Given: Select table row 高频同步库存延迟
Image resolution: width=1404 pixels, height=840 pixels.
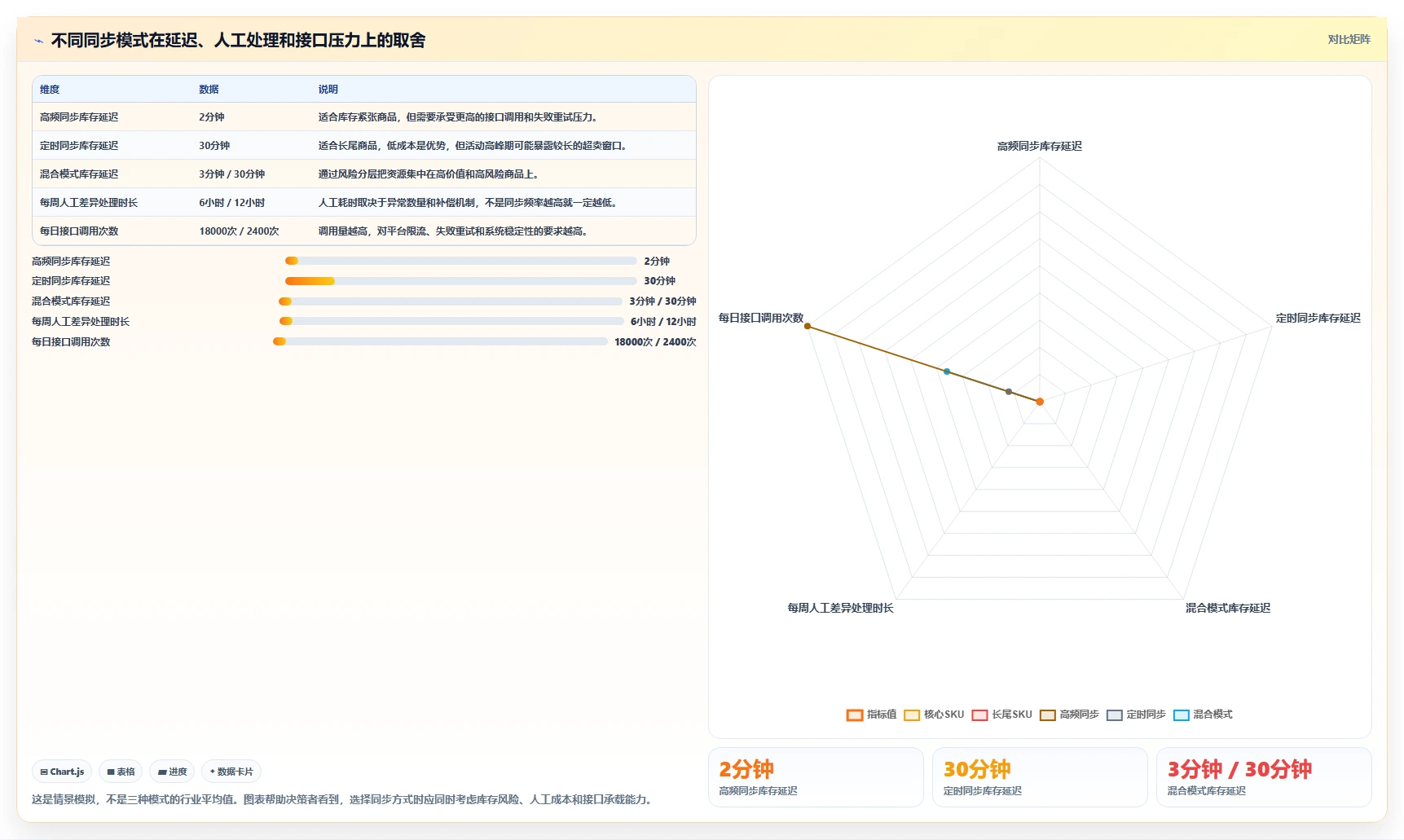Looking at the screenshot, I should [x=364, y=117].
